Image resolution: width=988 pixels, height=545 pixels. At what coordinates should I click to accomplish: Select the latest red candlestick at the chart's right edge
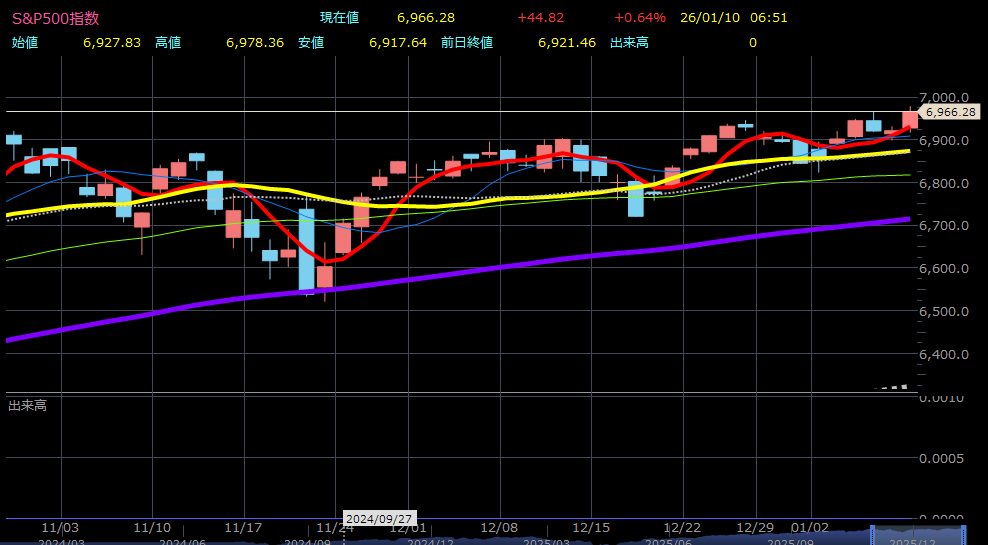[909, 119]
